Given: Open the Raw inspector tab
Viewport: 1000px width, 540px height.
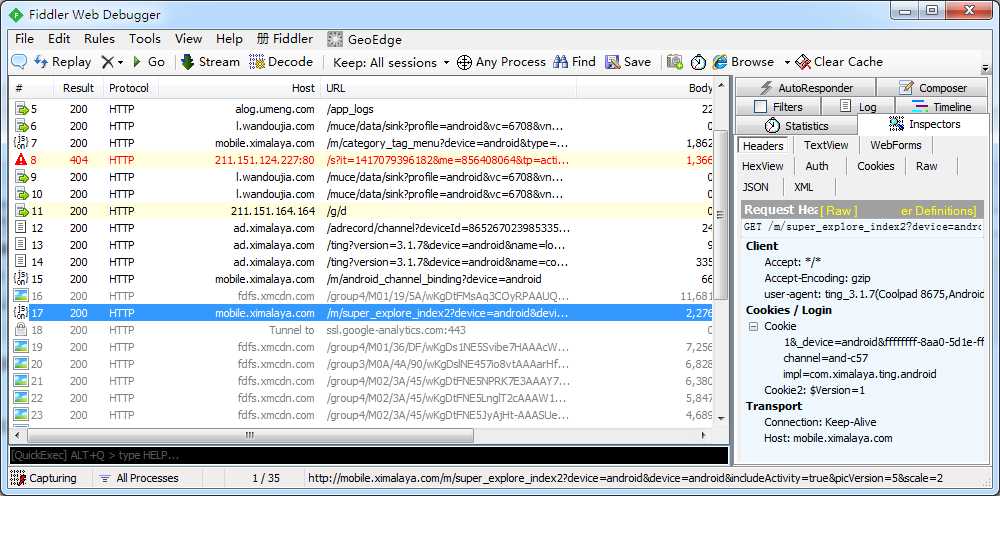Looking at the screenshot, I should click(926, 166).
